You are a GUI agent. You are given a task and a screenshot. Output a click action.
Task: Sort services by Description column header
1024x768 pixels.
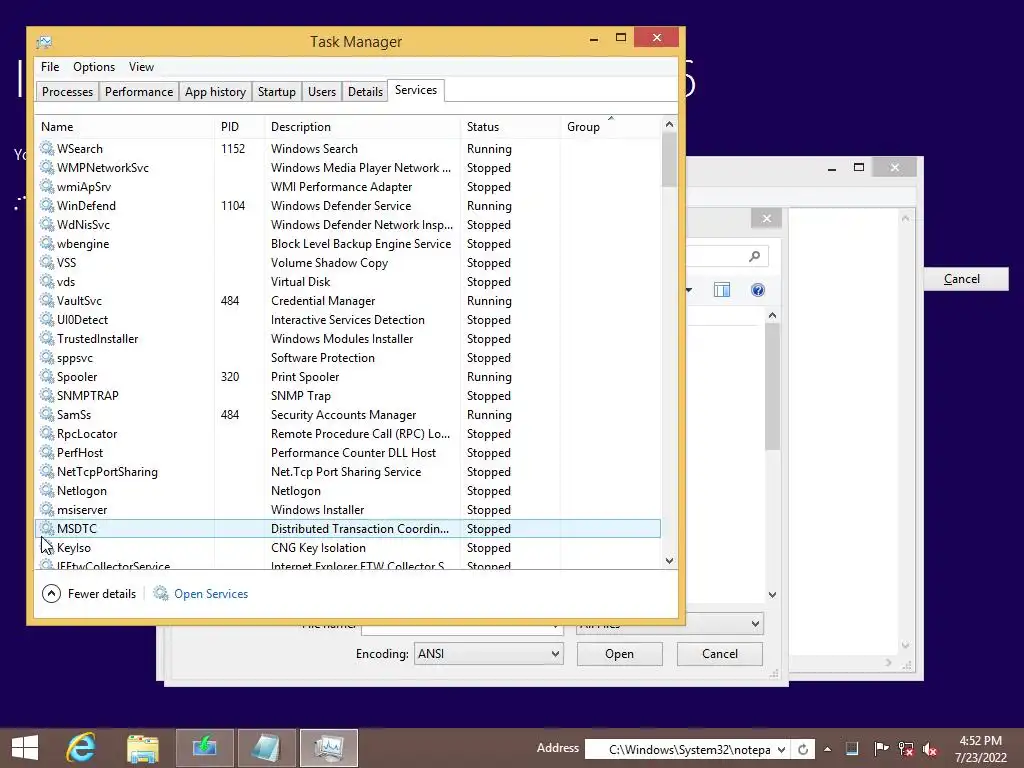[362, 127]
